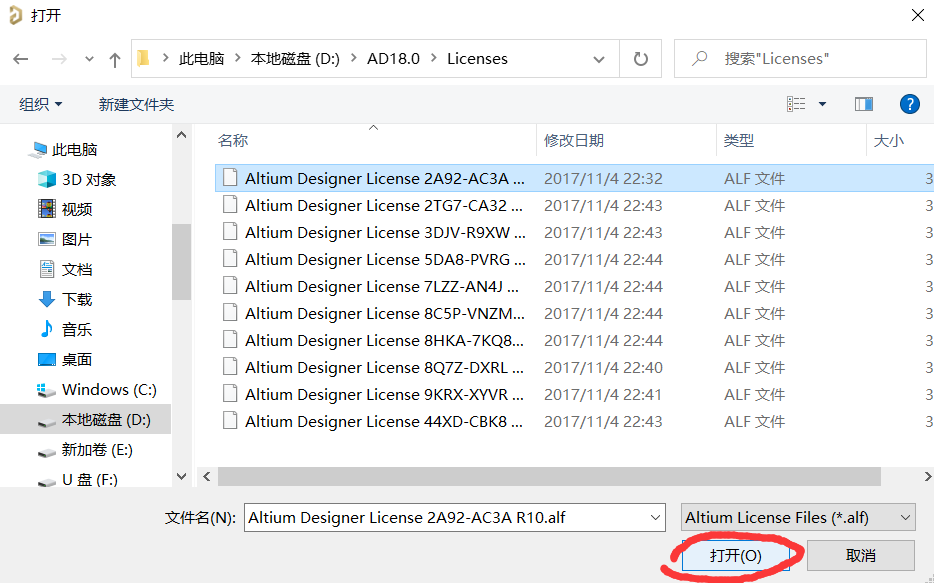Click the 取消 button
Viewport: 934px width, 583px height.
point(860,556)
